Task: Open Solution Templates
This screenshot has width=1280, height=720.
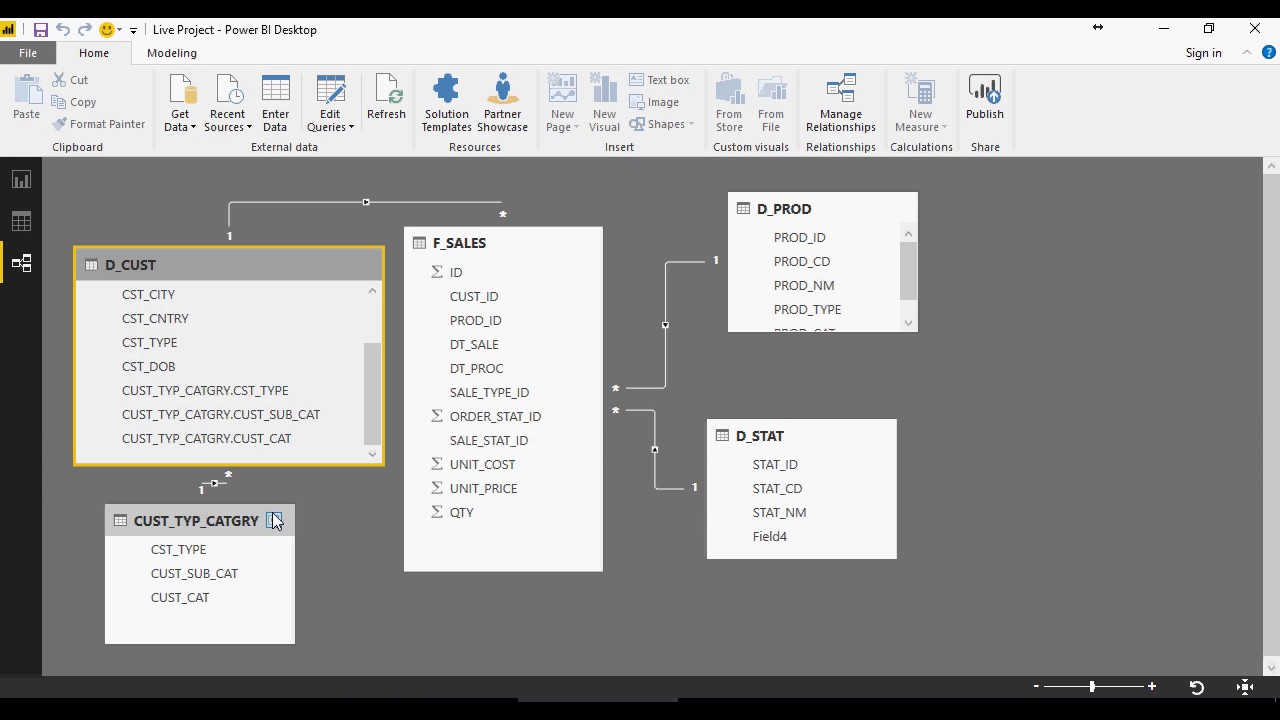Action: tap(446, 103)
